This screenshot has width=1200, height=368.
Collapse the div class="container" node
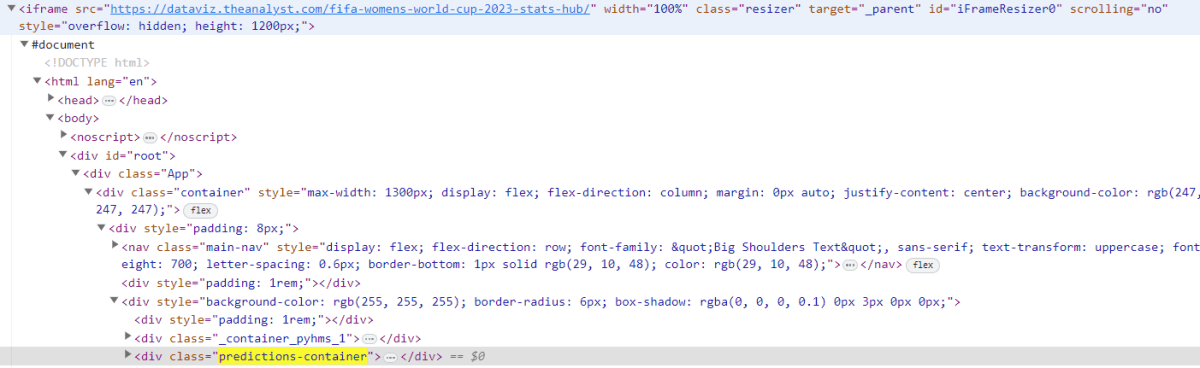89,191
